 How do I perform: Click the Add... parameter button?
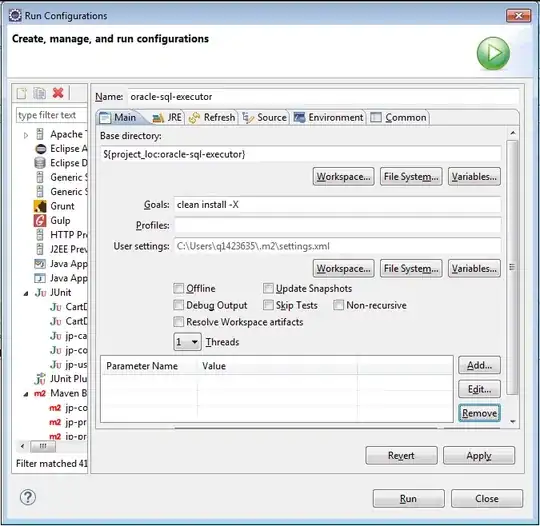tap(479, 365)
